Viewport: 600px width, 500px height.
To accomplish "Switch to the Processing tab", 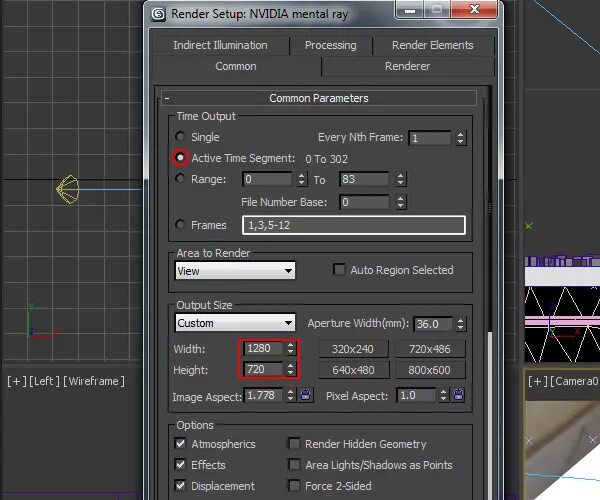I will coord(331,45).
